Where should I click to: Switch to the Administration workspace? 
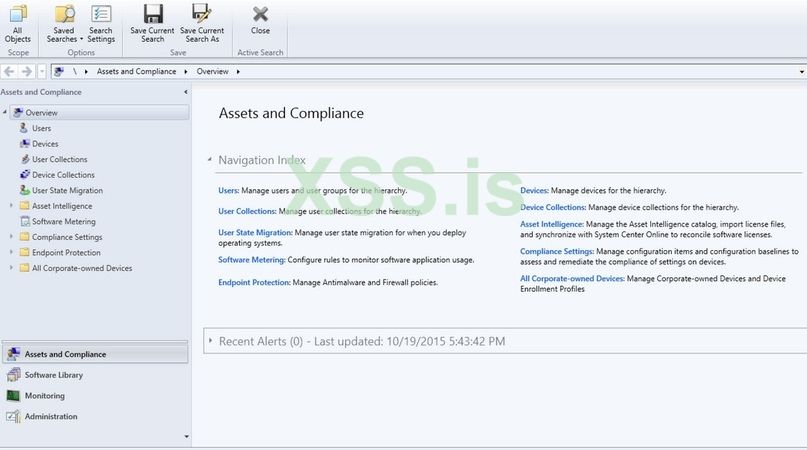coord(51,416)
